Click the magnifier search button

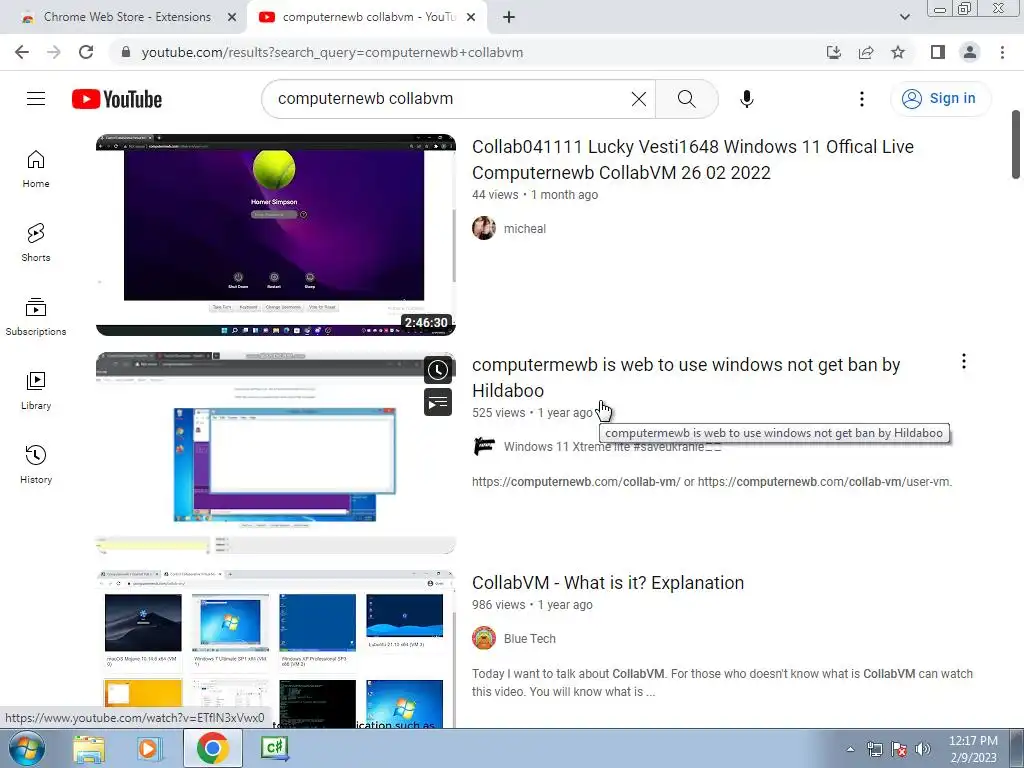(686, 99)
